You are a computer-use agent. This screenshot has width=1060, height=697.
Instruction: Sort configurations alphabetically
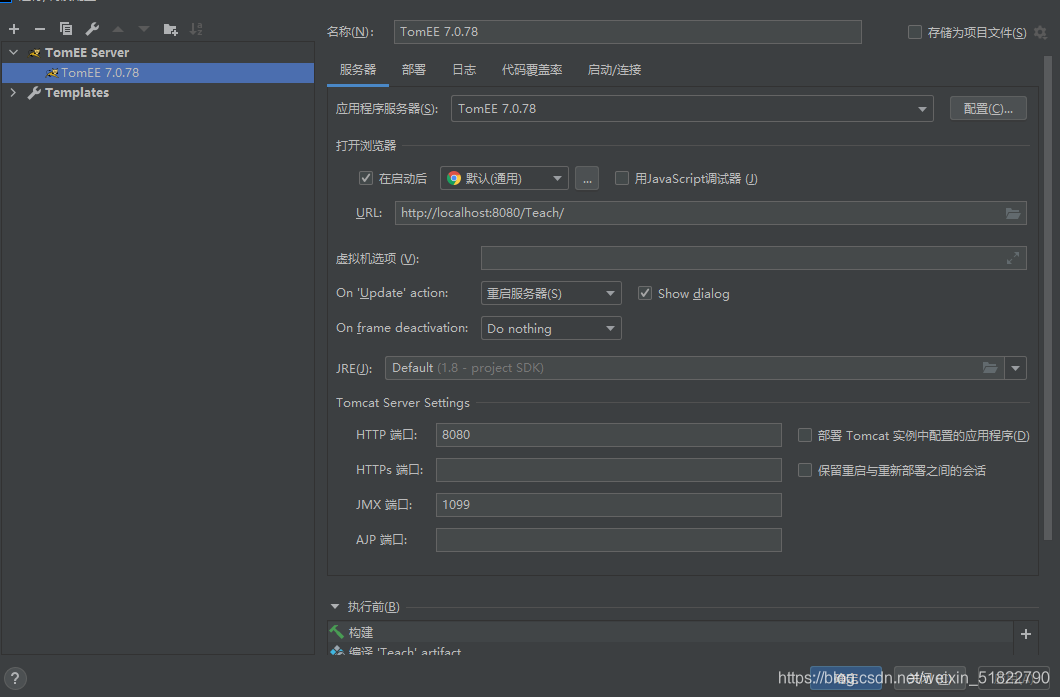pos(196,29)
